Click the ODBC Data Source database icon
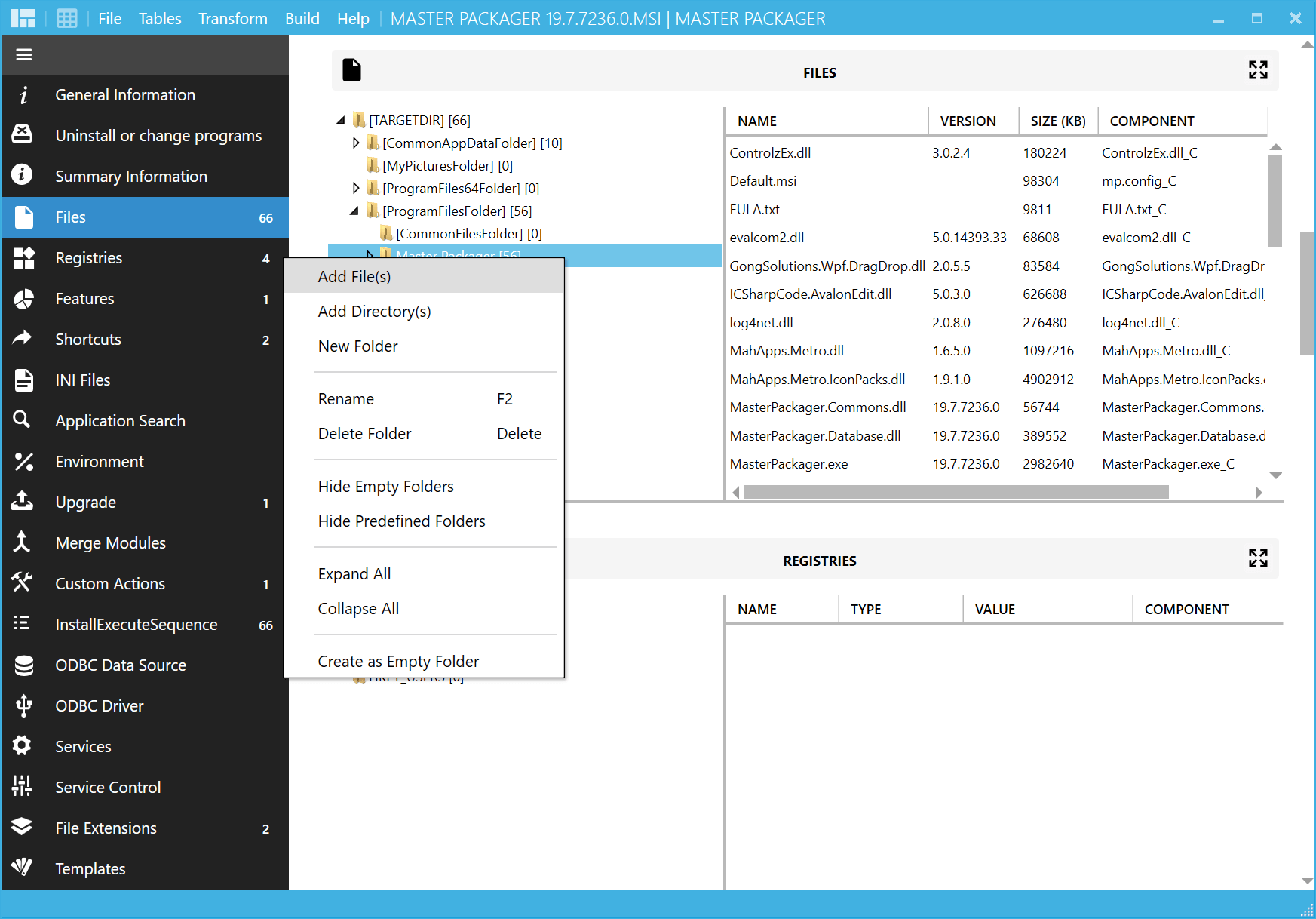 click(x=23, y=665)
